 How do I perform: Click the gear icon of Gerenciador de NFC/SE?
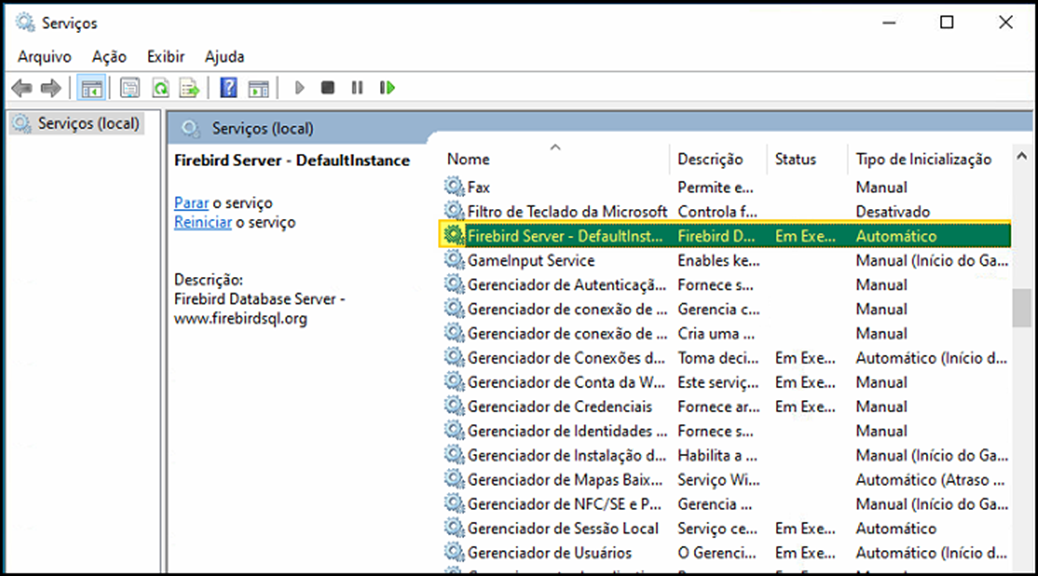[x=454, y=504]
